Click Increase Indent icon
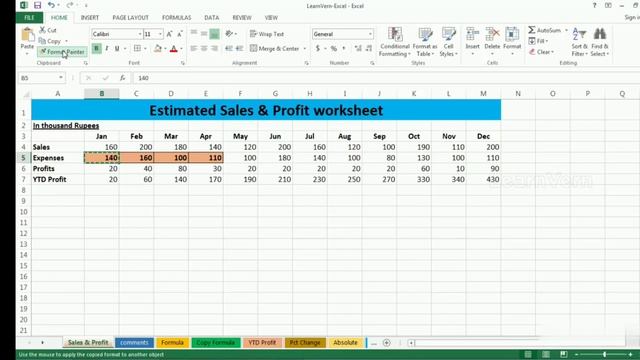 tap(240, 49)
